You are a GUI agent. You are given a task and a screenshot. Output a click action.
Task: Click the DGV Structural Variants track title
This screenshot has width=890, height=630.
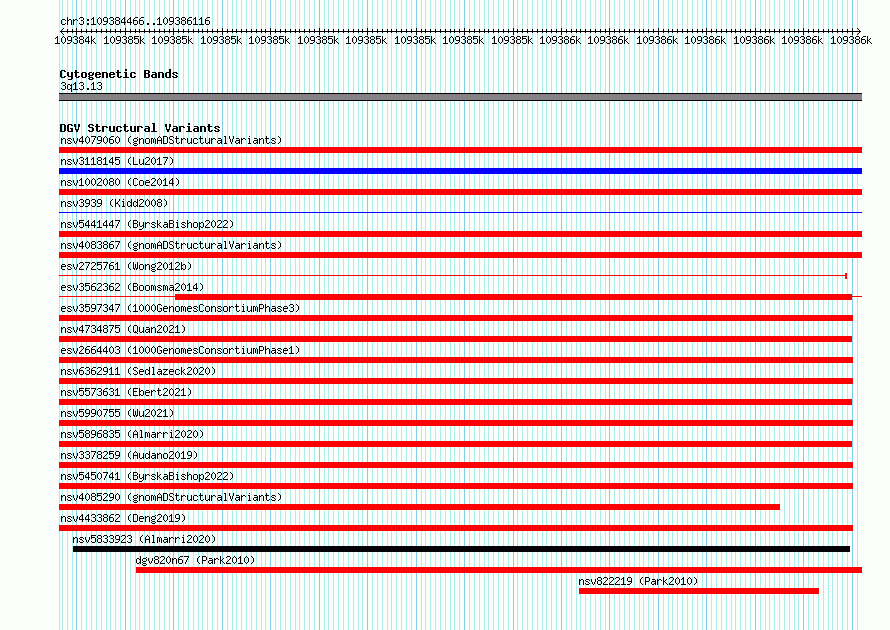click(x=140, y=128)
